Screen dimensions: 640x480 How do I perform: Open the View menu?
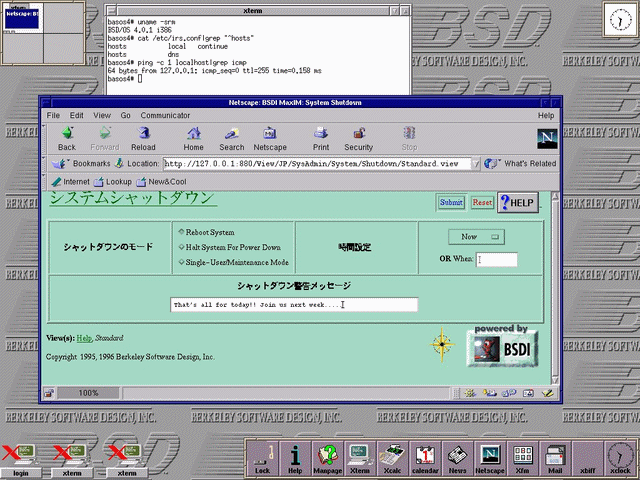102,116
